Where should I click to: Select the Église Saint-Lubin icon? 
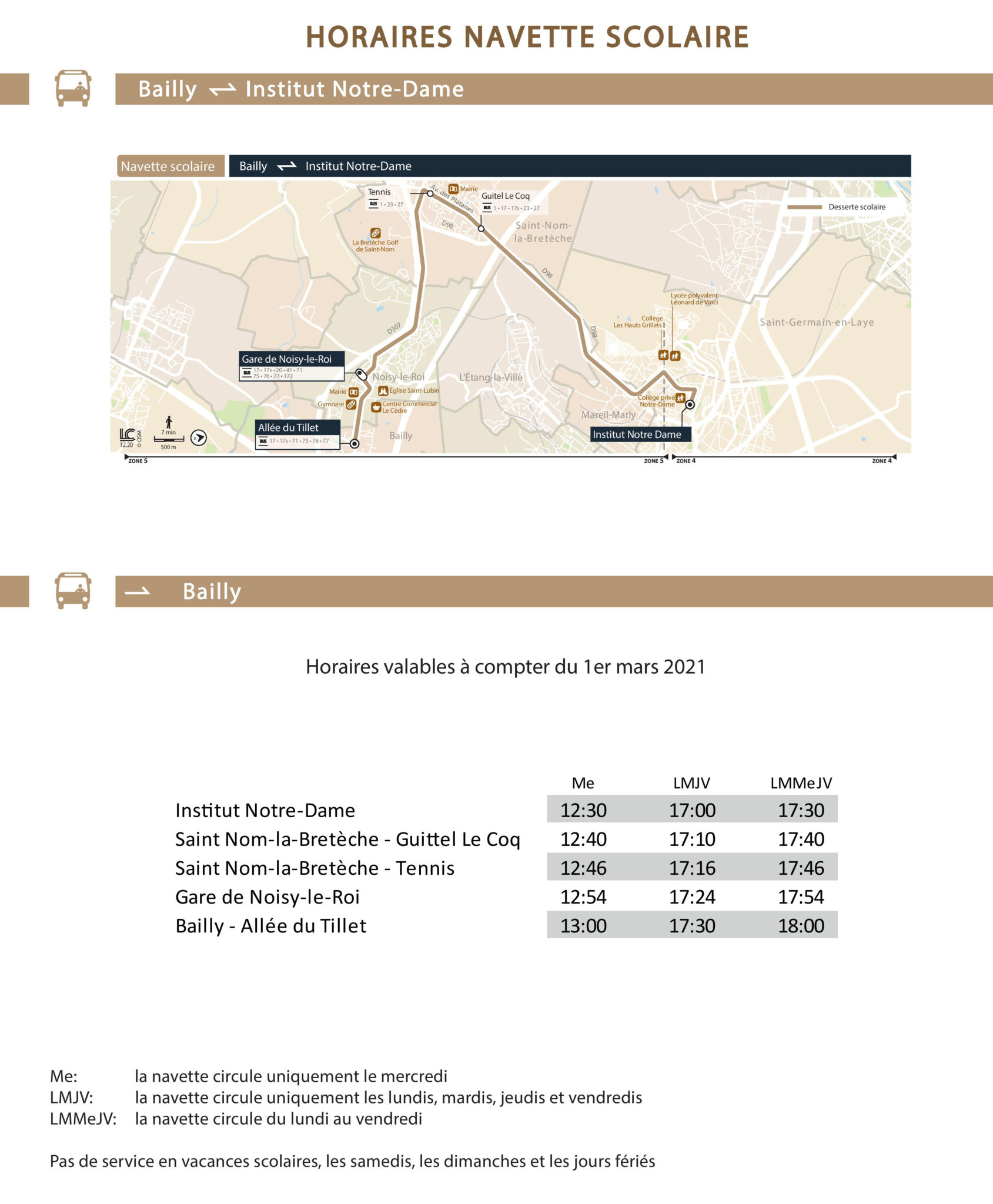(x=383, y=390)
